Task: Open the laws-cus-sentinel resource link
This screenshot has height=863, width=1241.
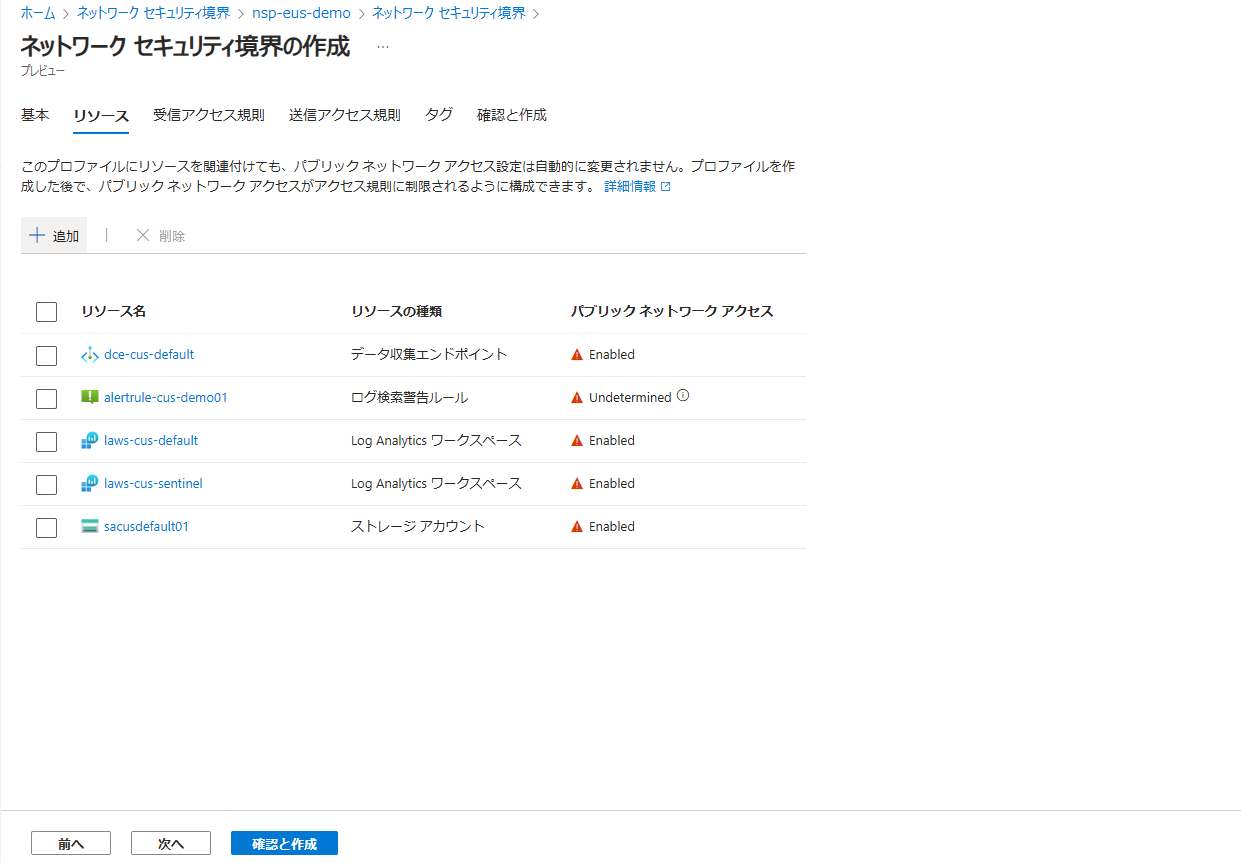Action: pos(153,483)
